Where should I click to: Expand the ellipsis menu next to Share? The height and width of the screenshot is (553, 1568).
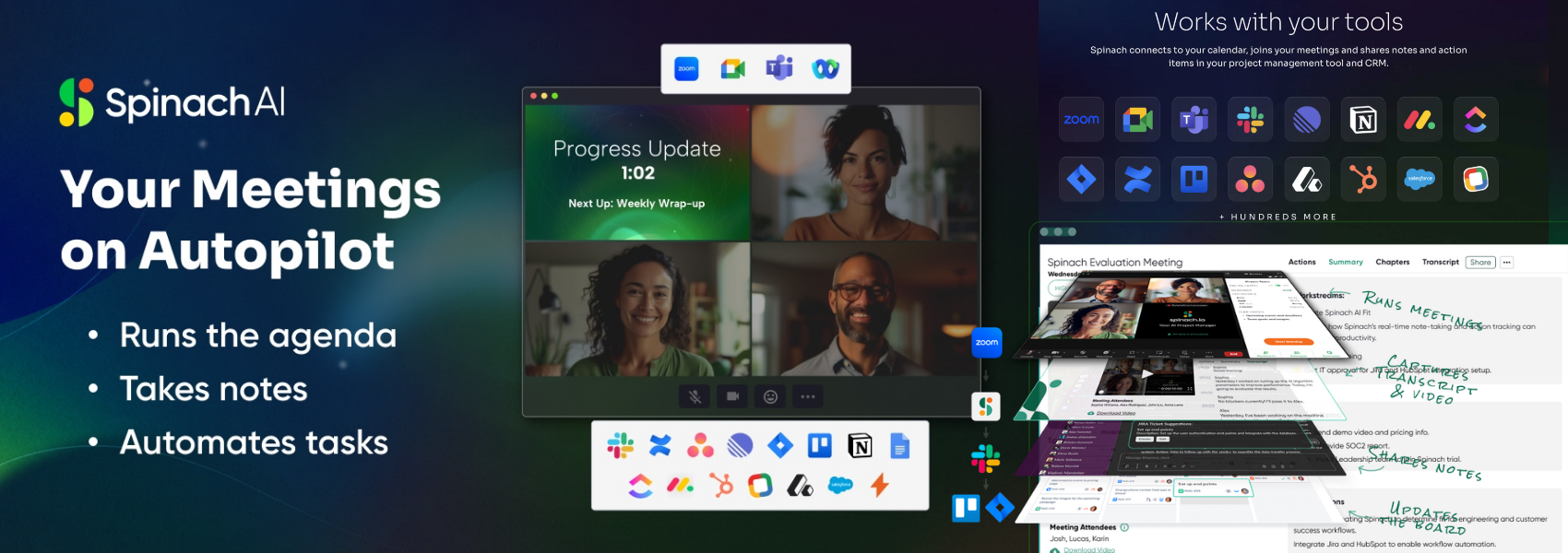tap(1506, 263)
